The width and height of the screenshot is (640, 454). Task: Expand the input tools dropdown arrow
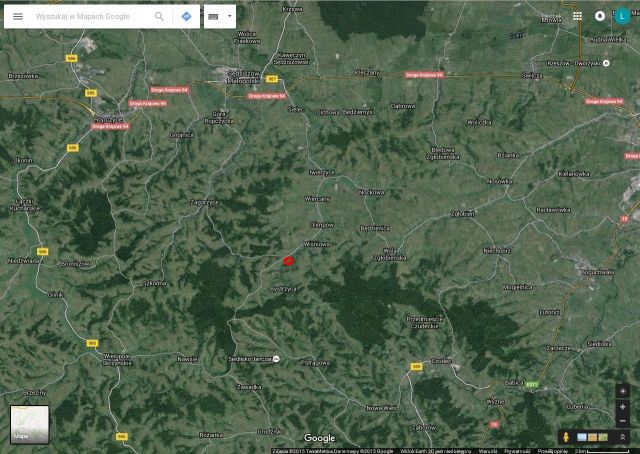click(x=229, y=16)
